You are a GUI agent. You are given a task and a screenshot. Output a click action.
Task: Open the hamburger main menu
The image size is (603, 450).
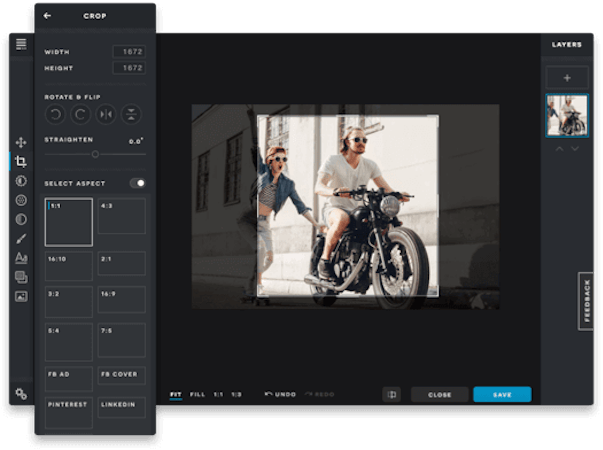[x=21, y=44]
